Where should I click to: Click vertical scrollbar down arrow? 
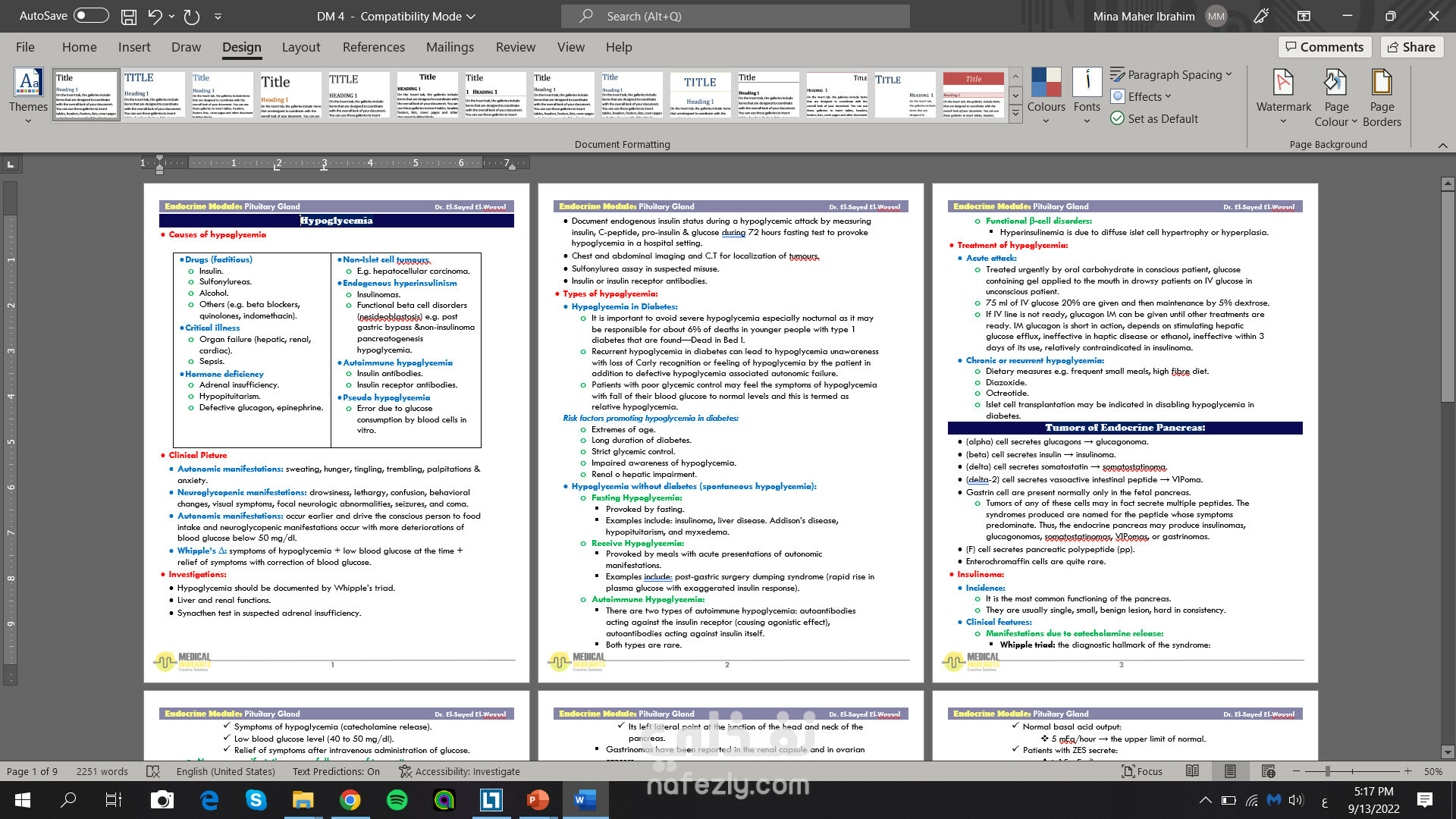[x=1448, y=753]
